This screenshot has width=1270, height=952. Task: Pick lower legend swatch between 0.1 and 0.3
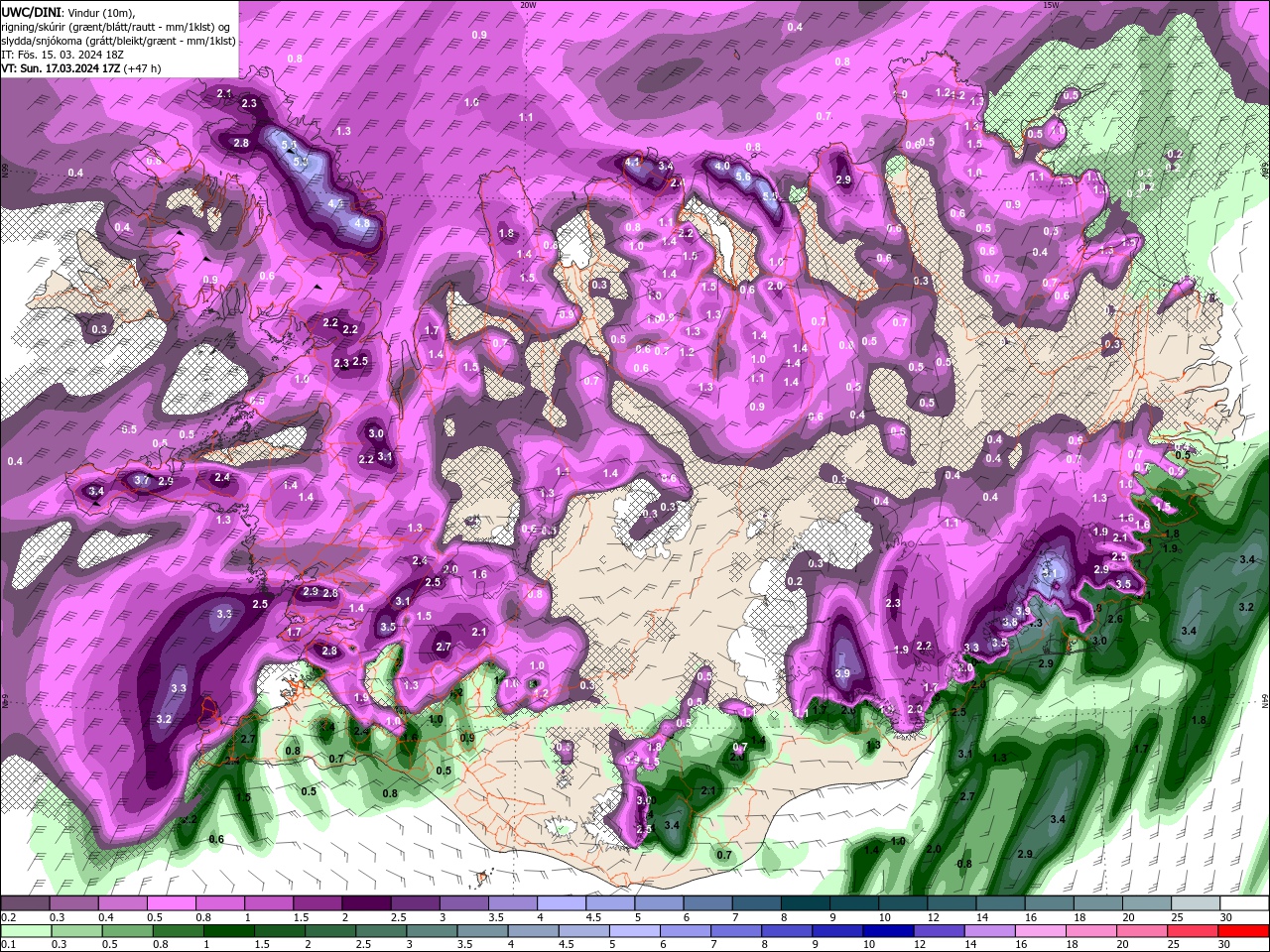point(24,931)
